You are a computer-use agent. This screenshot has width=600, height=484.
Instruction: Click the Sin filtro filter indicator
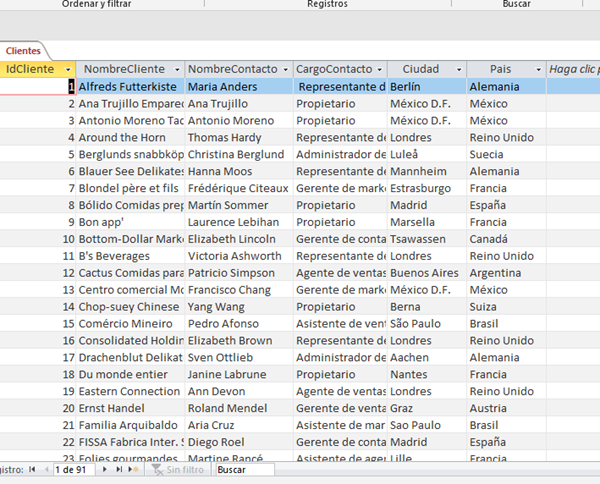pyautogui.click(x=178, y=469)
